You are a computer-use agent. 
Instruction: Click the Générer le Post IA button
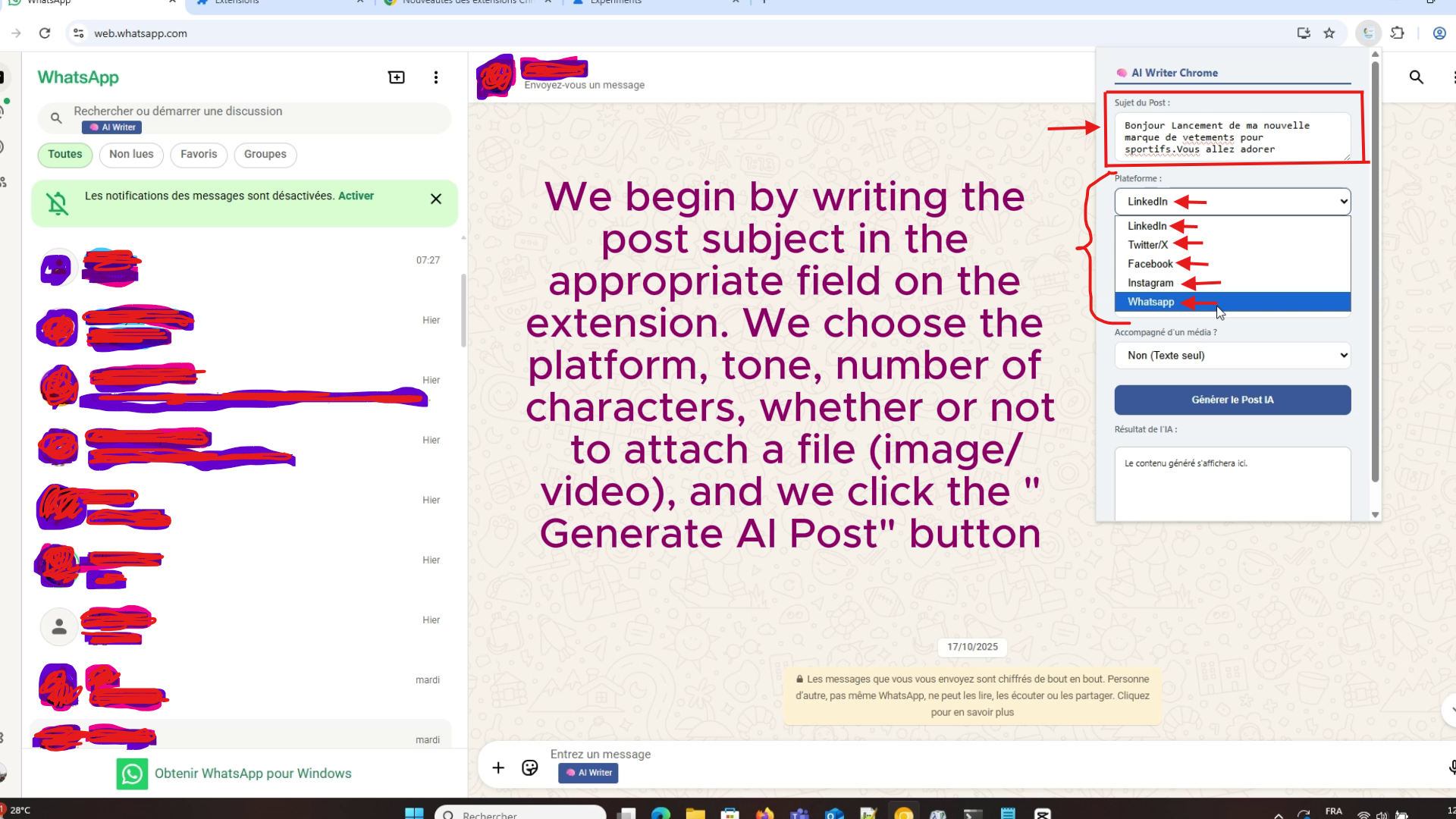(1232, 400)
